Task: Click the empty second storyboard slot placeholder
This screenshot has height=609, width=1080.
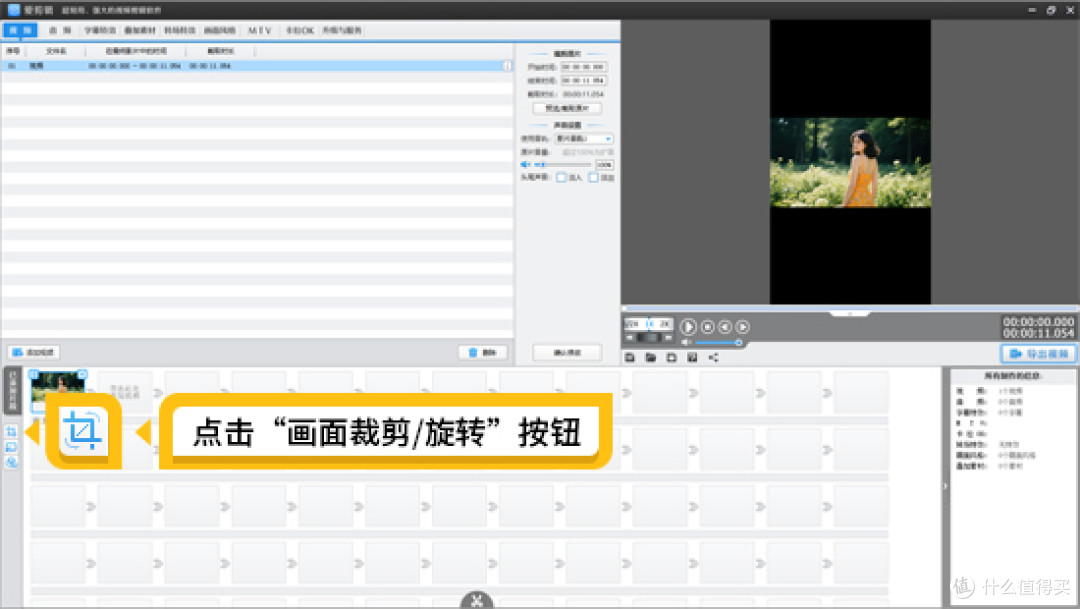Action: pyautogui.click(x=124, y=391)
